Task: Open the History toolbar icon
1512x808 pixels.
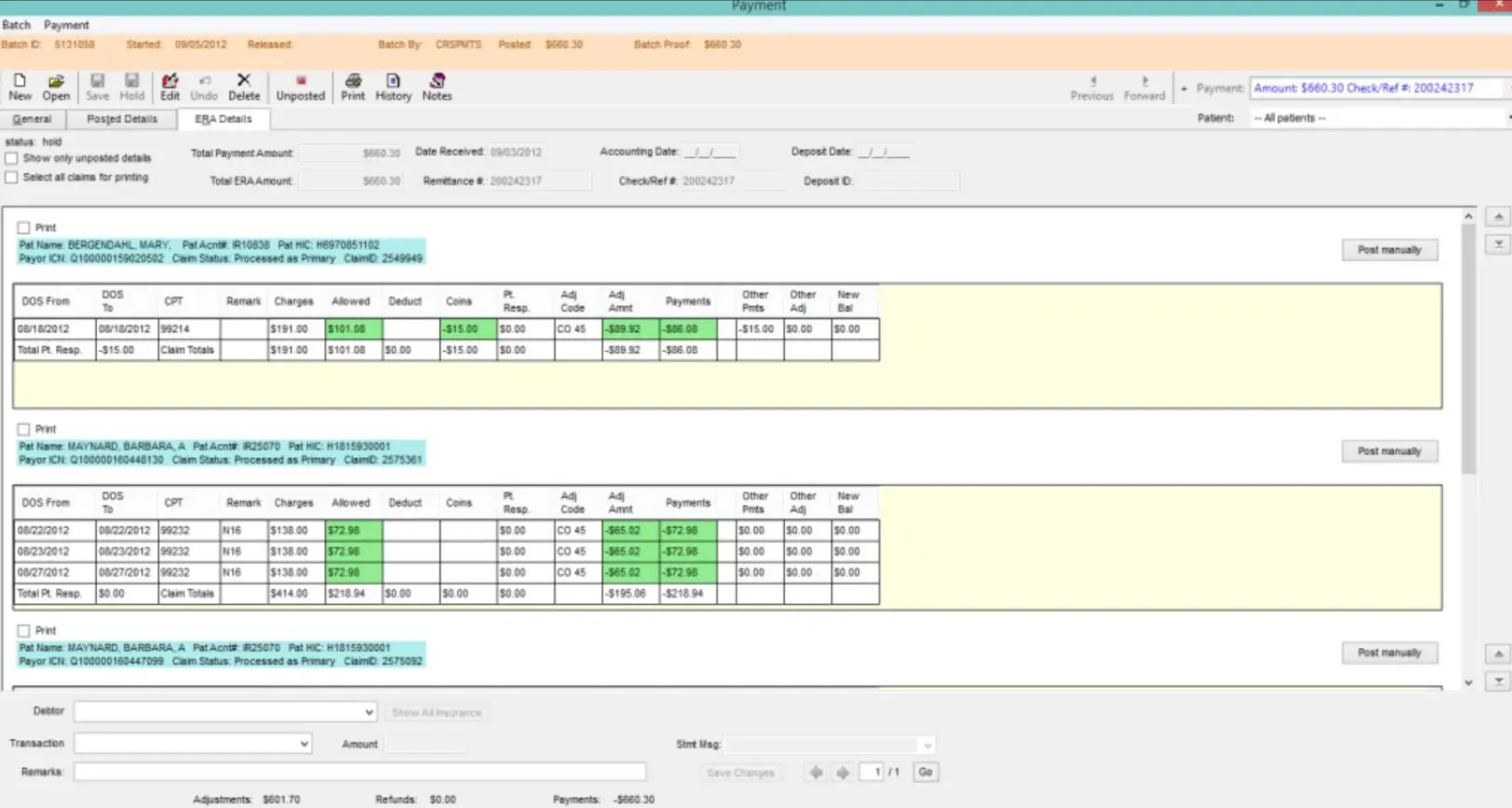Action: coord(393,87)
